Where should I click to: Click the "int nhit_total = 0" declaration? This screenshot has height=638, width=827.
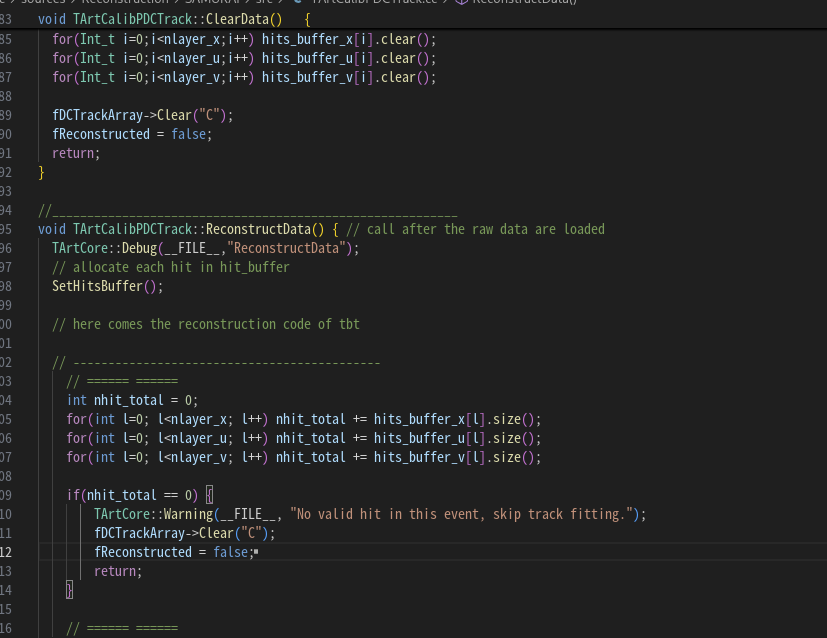click(132, 400)
